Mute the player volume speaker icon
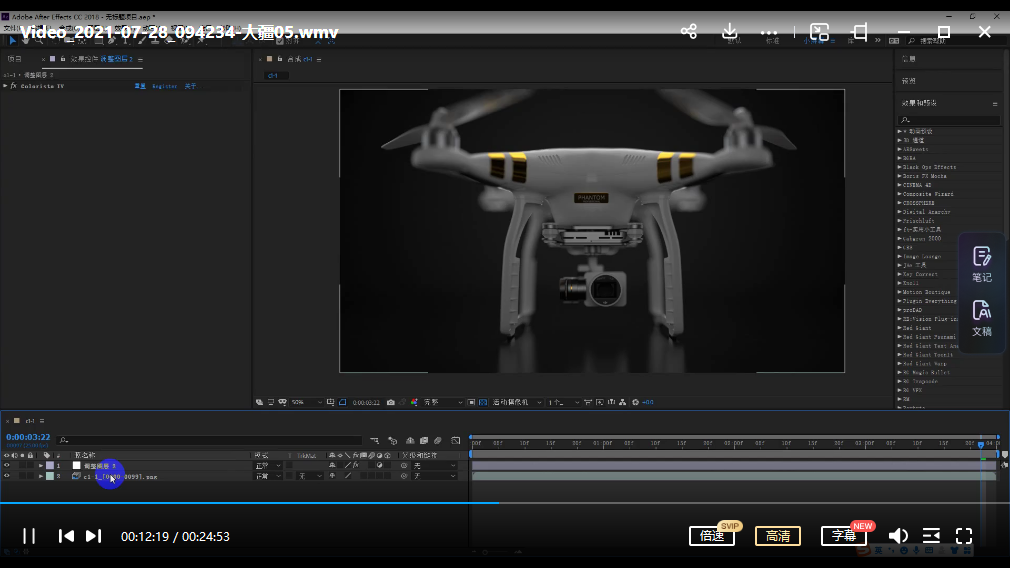This screenshot has height=568, width=1010. point(898,536)
